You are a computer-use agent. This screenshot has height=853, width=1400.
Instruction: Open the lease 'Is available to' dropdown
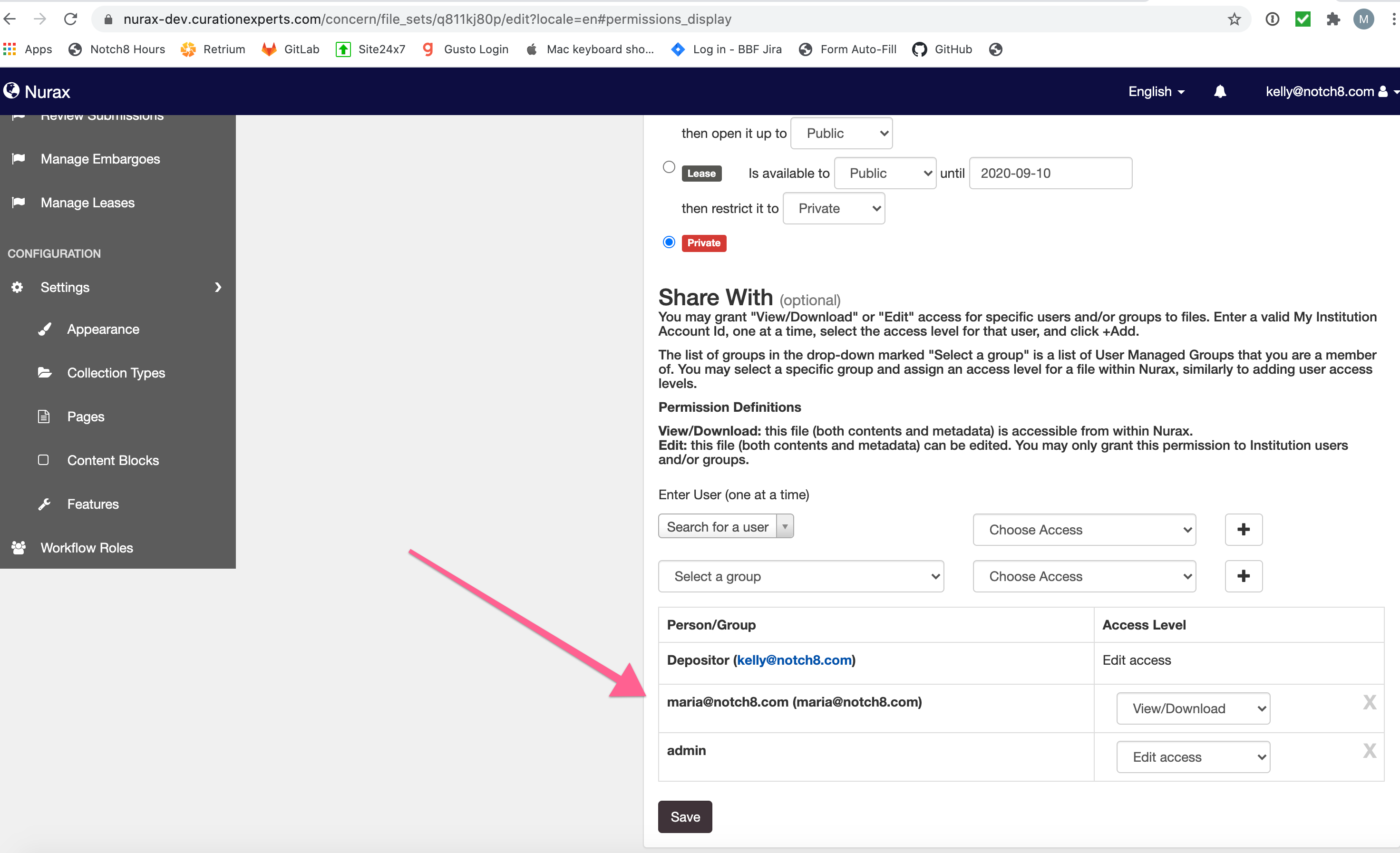pos(885,173)
